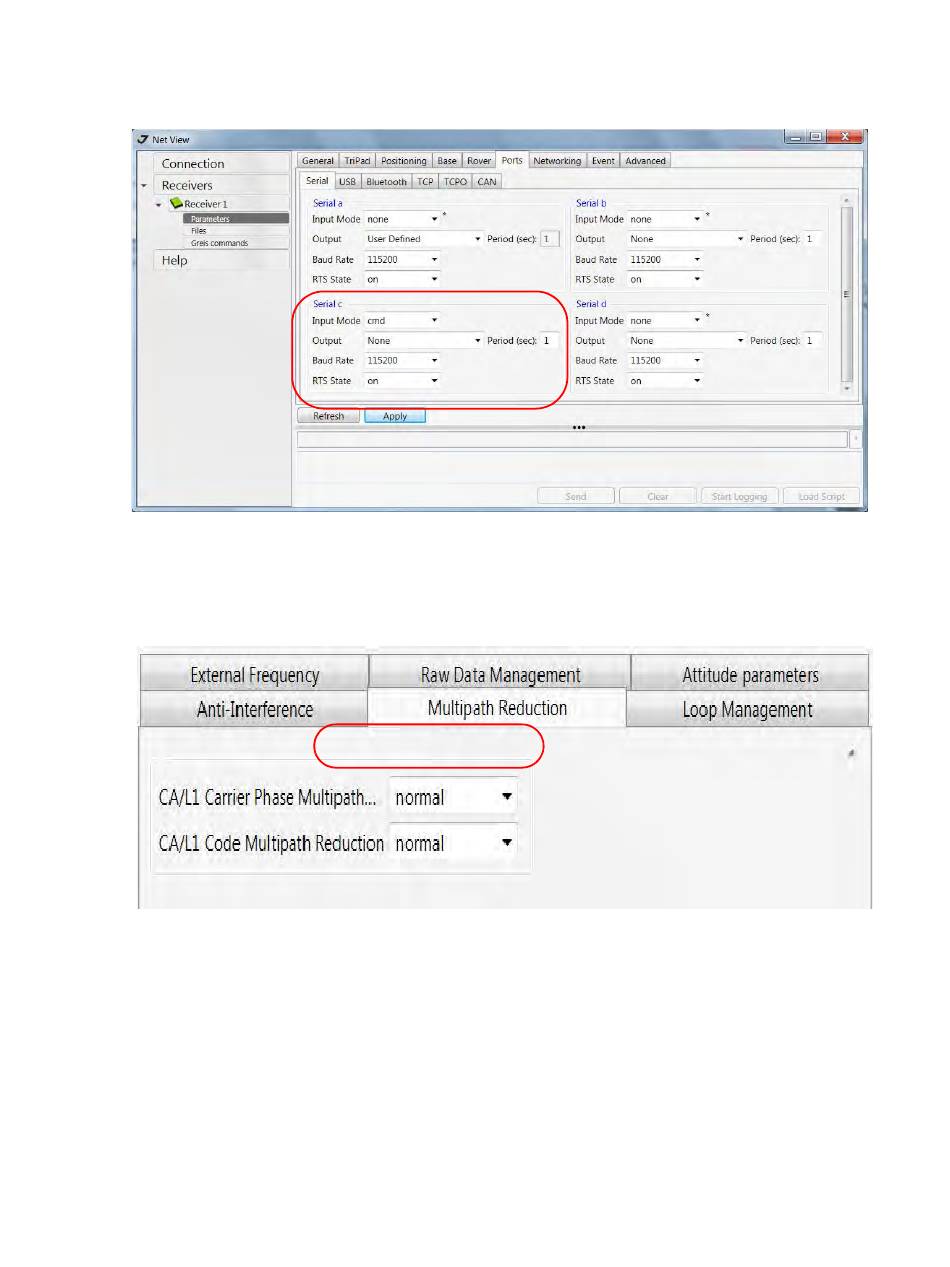Switch to the General tab
The height and width of the screenshot is (1267, 950).
318,161
